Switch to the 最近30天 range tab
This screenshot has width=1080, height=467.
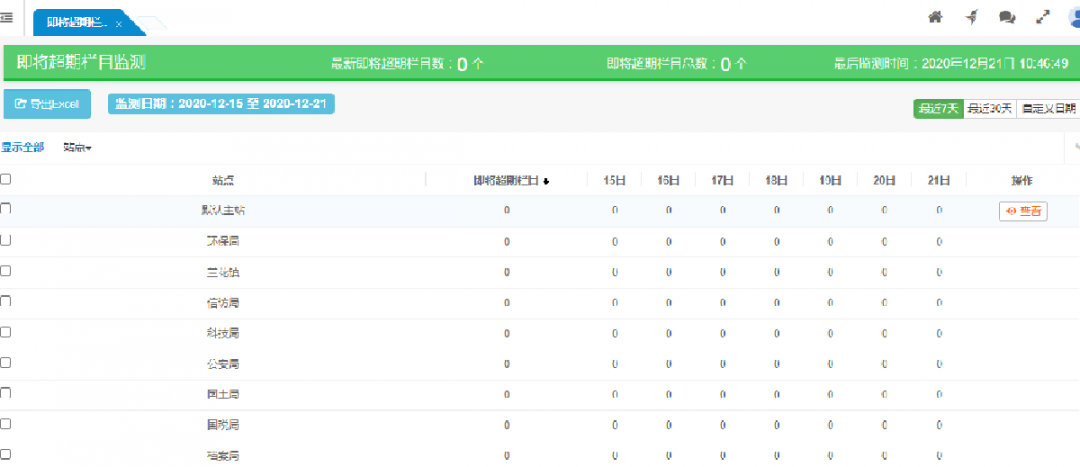click(989, 108)
